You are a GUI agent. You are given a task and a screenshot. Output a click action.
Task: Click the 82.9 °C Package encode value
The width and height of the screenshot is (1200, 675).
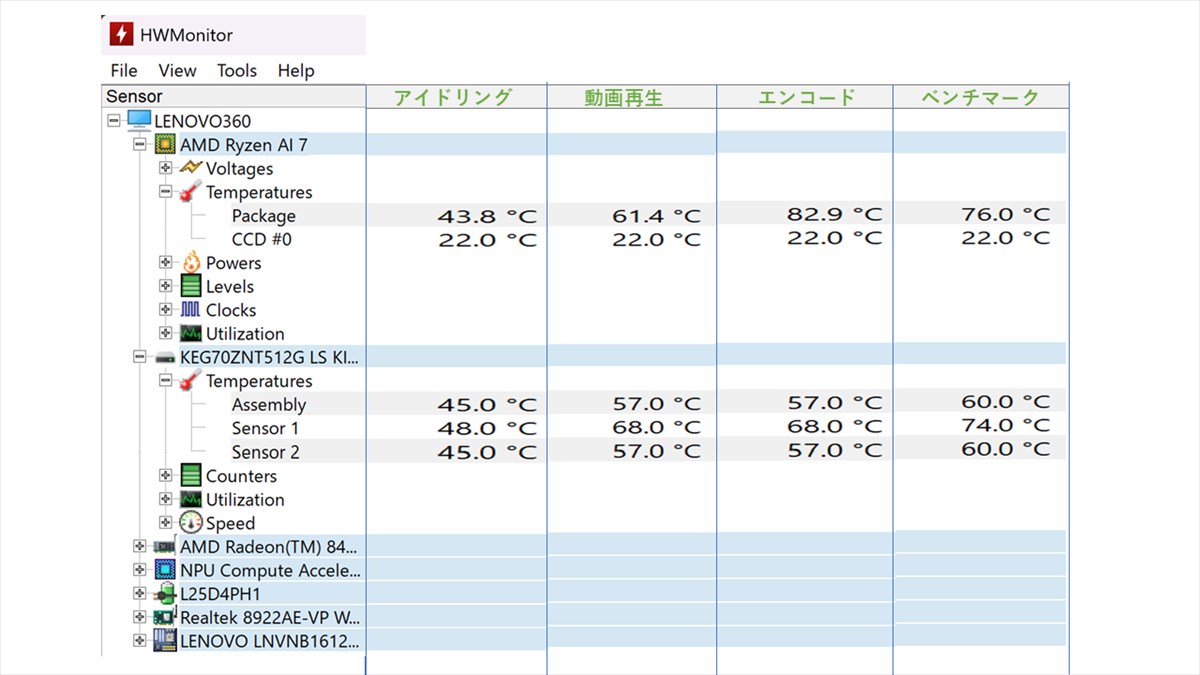point(834,214)
